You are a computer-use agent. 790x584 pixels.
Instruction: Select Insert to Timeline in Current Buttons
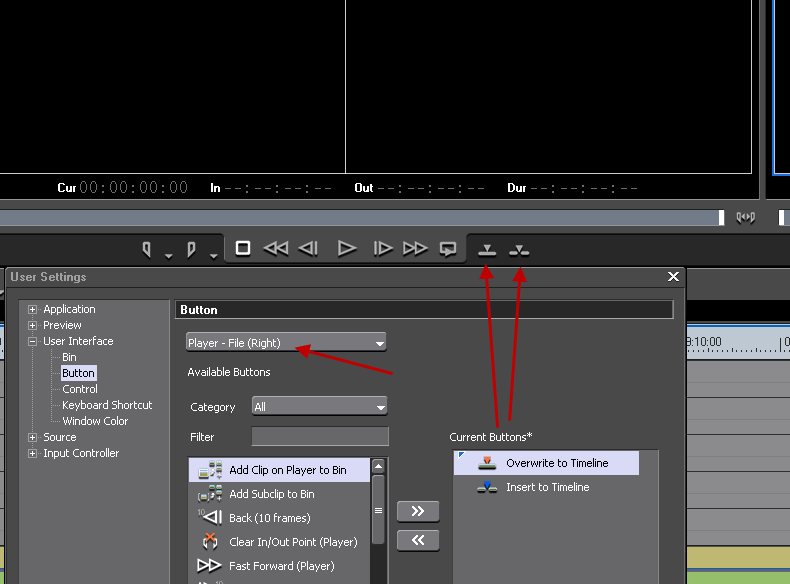547,487
